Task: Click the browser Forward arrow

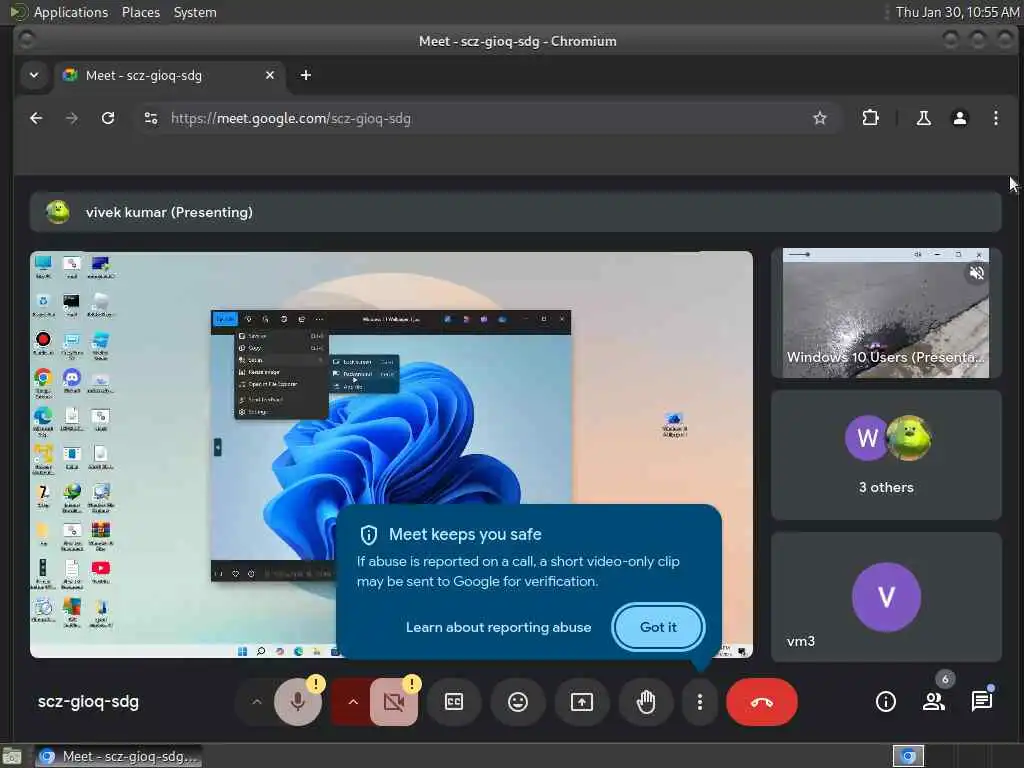Action: coord(72,118)
